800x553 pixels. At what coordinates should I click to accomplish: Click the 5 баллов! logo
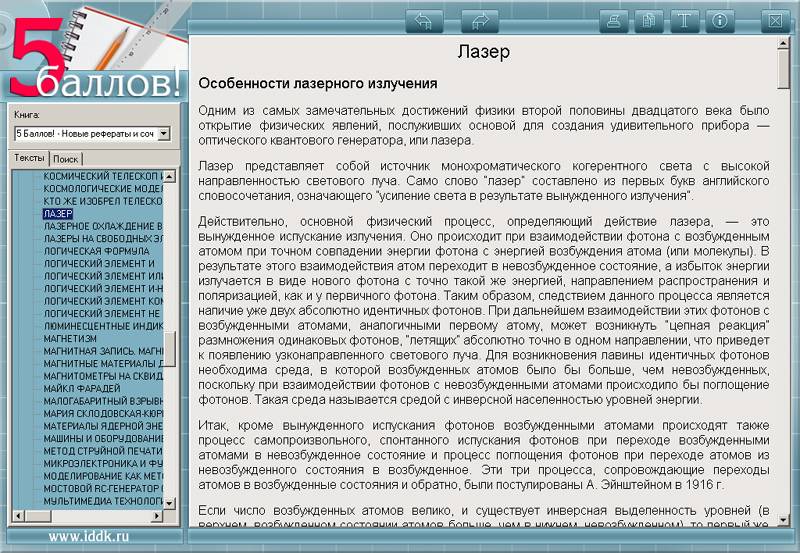pyautogui.click(x=95, y=59)
